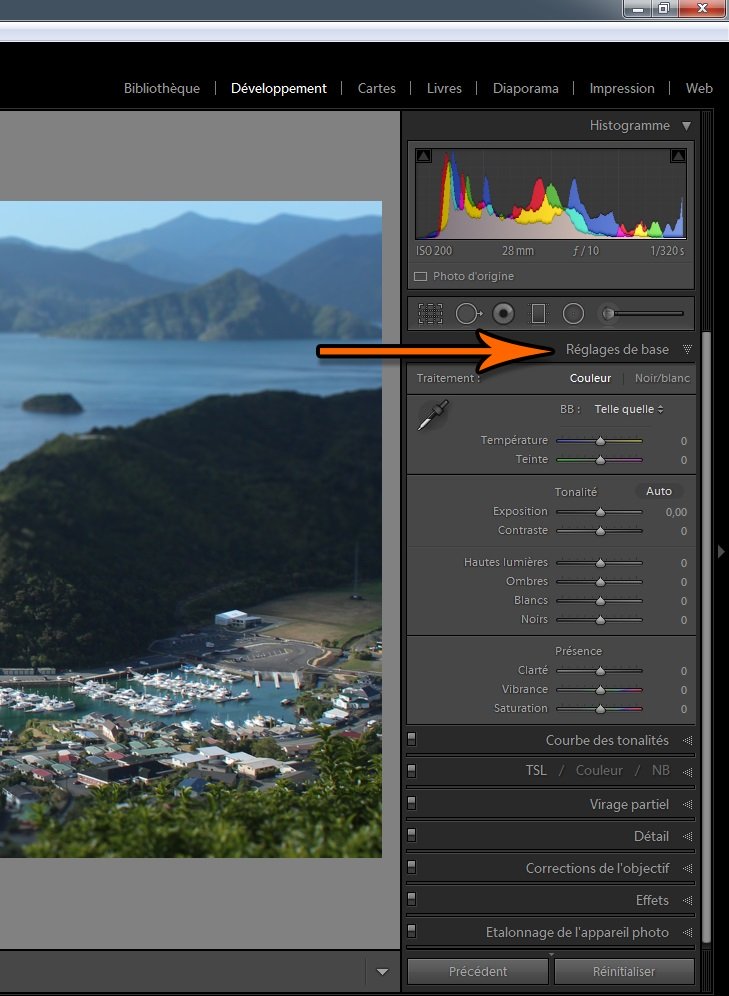Select the Spot removal tool
The height and width of the screenshot is (996, 729).
467,313
